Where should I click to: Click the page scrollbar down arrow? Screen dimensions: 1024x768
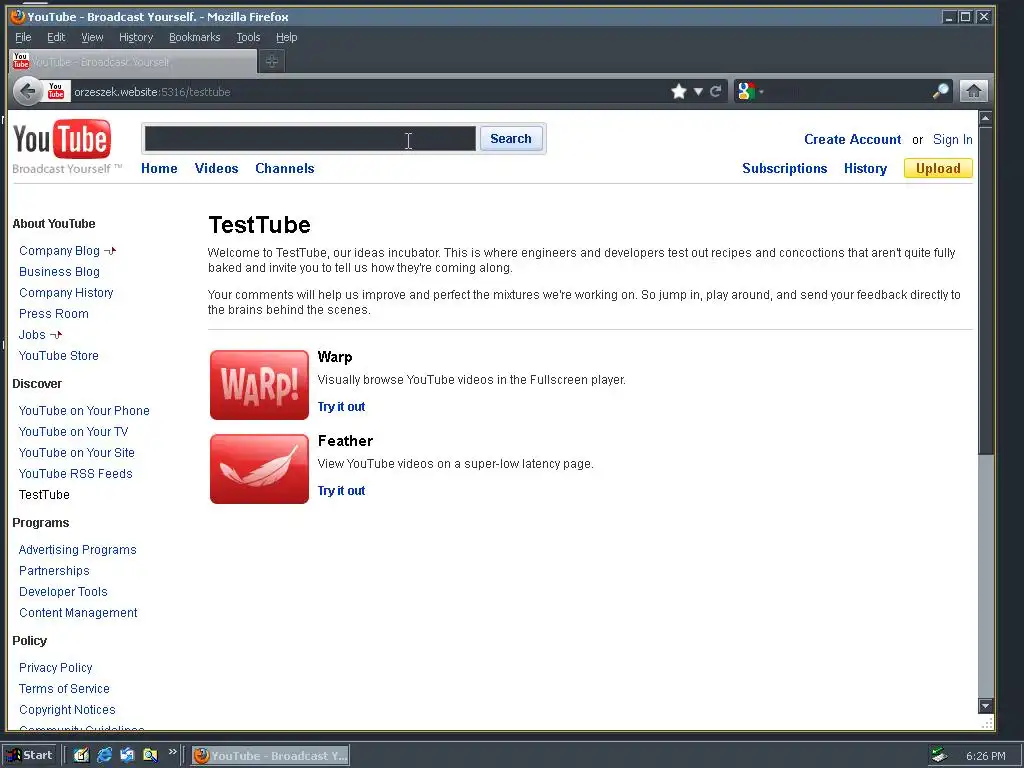click(985, 705)
